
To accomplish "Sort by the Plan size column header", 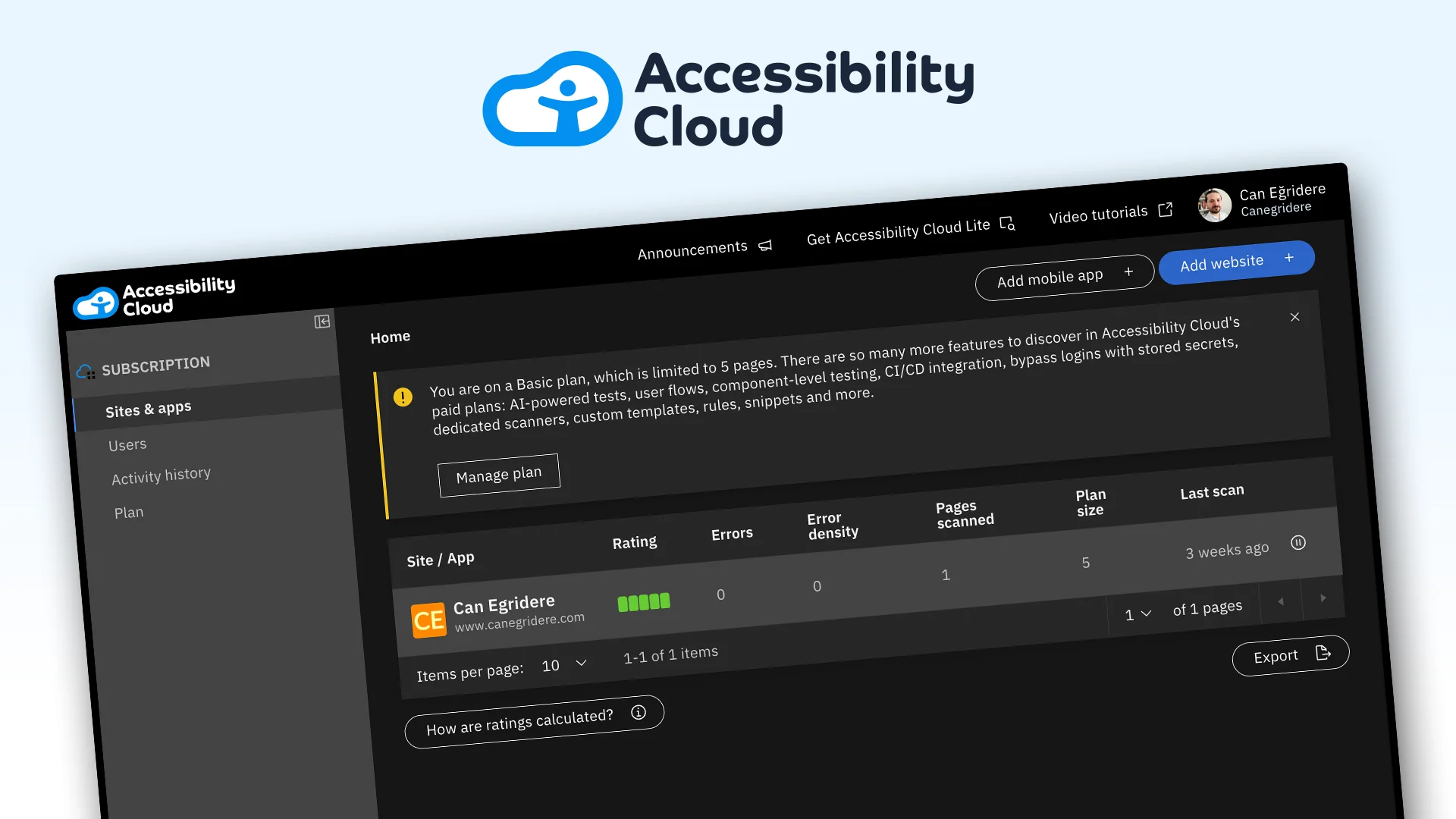I will pyautogui.click(x=1090, y=502).
